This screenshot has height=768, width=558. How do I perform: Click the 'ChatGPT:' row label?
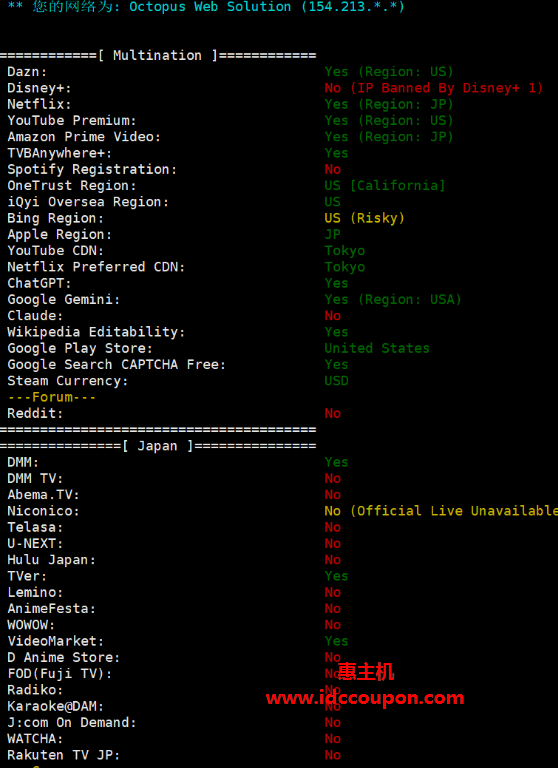pos(39,283)
